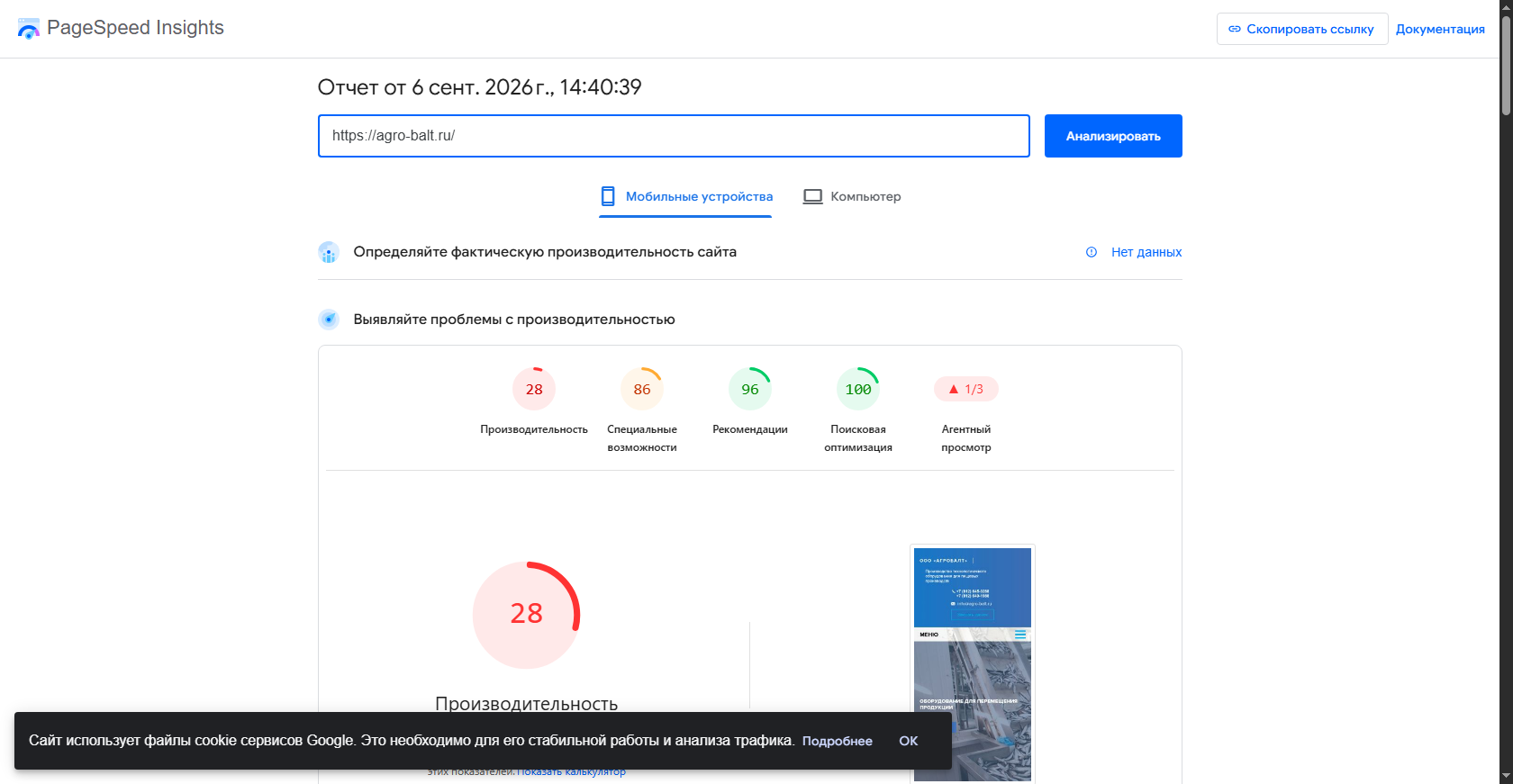Open the Документация link
Screen dimensions: 1513x784
(x=1440, y=29)
